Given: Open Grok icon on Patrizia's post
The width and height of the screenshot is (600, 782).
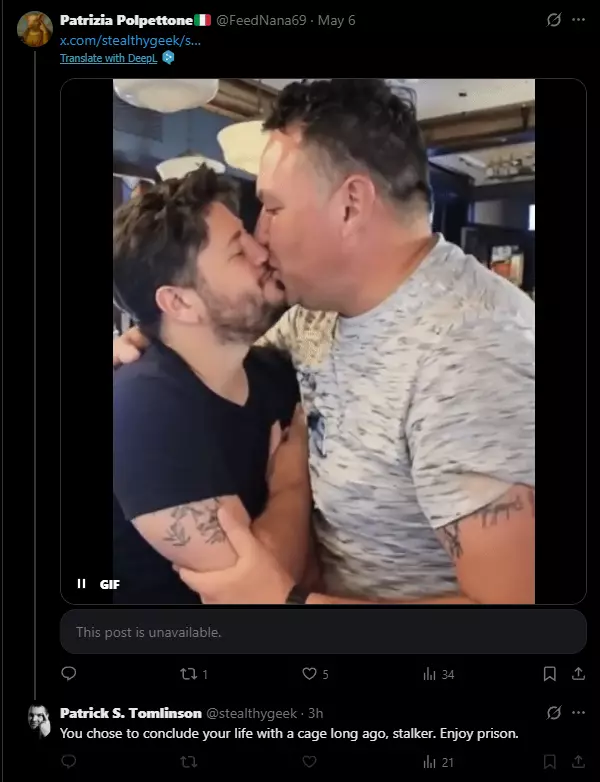Looking at the screenshot, I should 554,20.
